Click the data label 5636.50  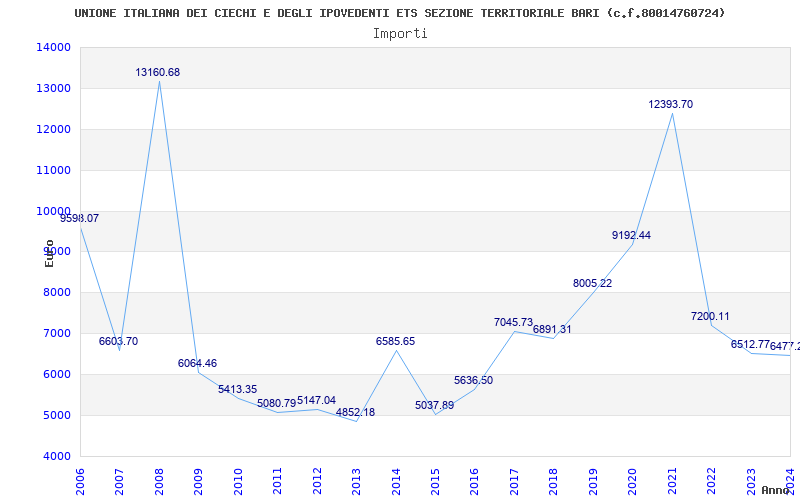473,381
